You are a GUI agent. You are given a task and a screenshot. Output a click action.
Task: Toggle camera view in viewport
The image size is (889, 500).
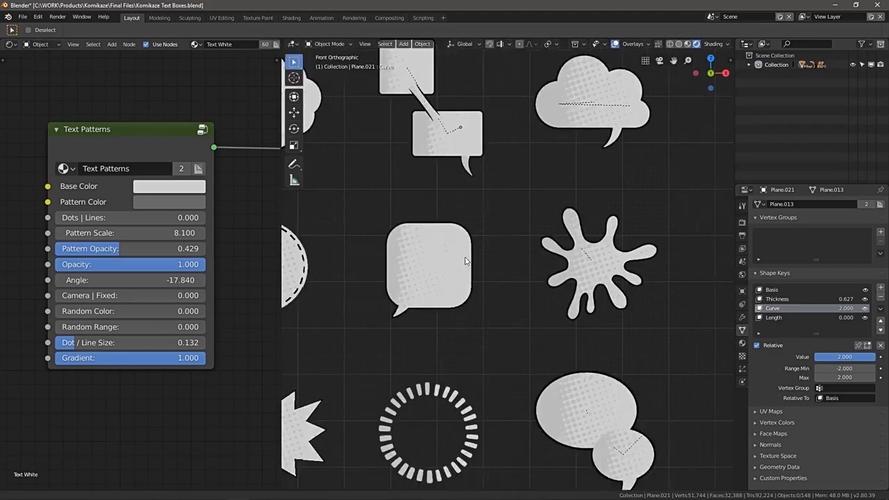(659, 61)
